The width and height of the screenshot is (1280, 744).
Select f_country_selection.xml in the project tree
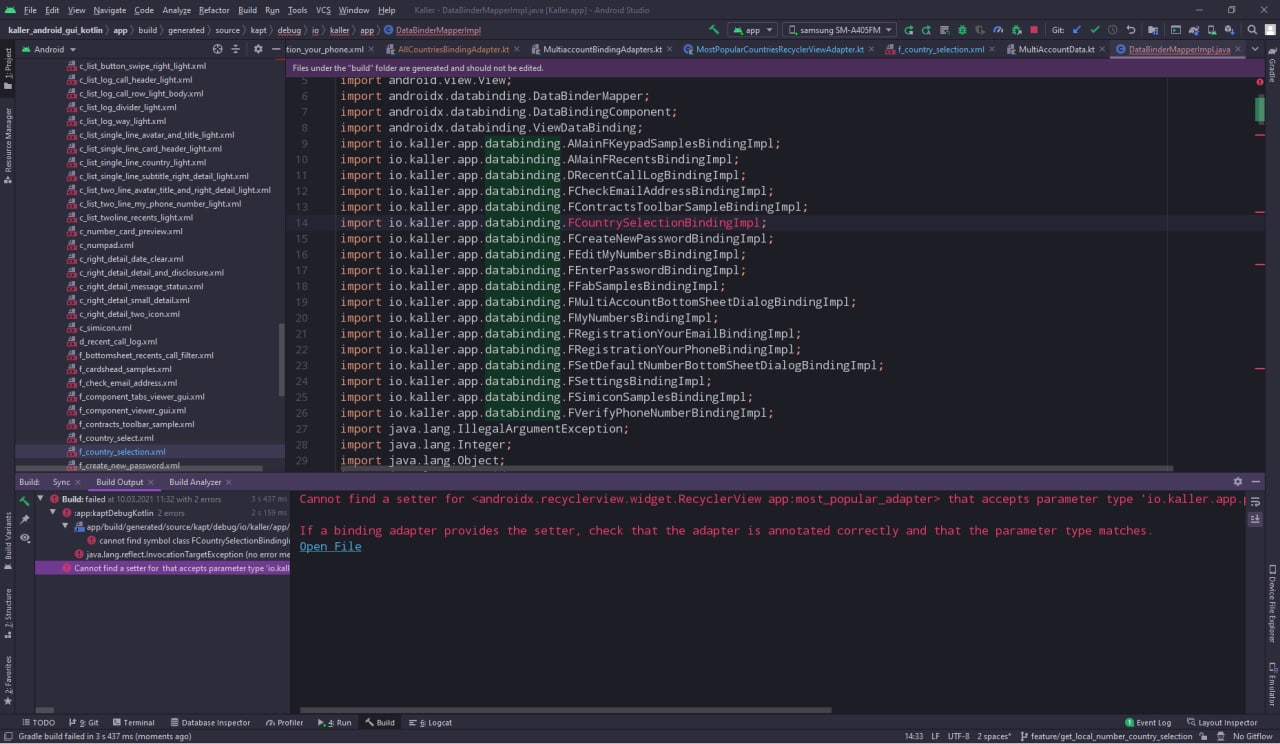tap(122, 452)
